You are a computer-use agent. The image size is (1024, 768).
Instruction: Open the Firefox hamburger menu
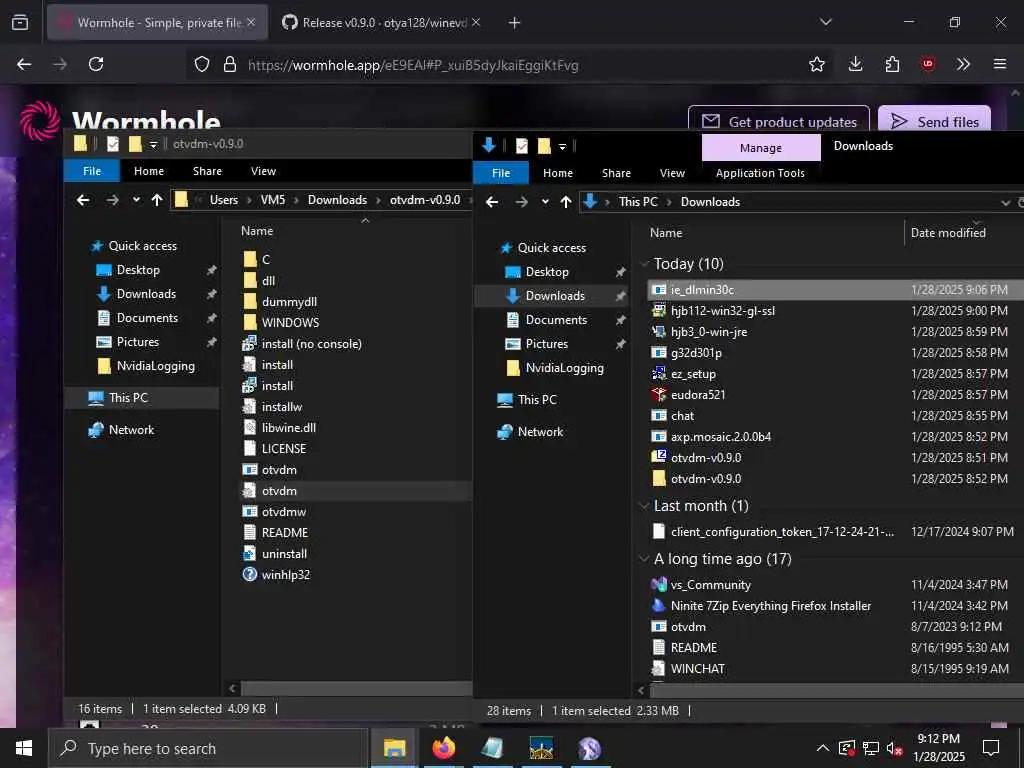999,64
